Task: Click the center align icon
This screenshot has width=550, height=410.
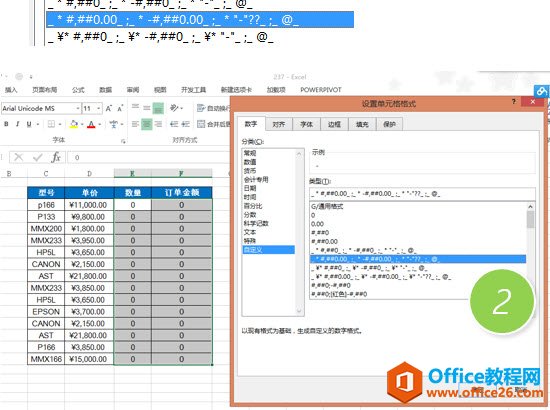Action: [147, 124]
